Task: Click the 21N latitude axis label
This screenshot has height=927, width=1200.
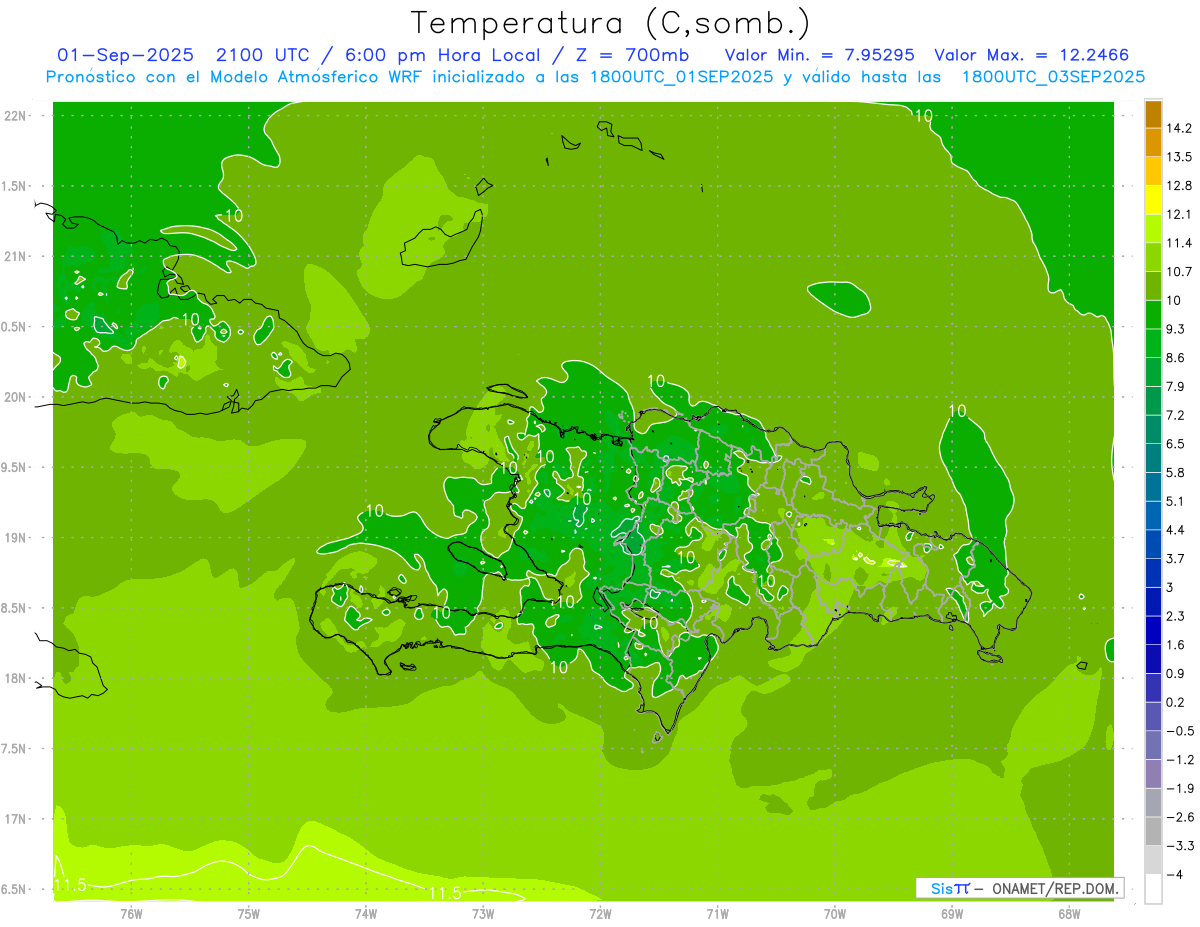Action: click(x=17, y=256)
